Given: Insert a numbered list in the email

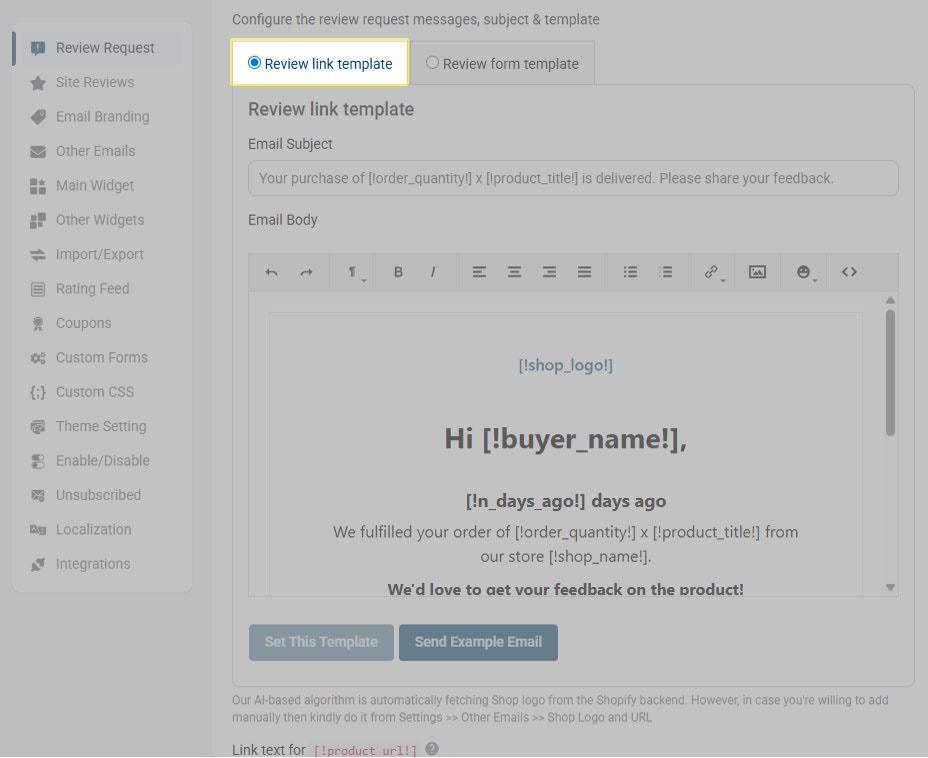Looking at the screenshot, I should pyautogui.click(x=664, y=271).
